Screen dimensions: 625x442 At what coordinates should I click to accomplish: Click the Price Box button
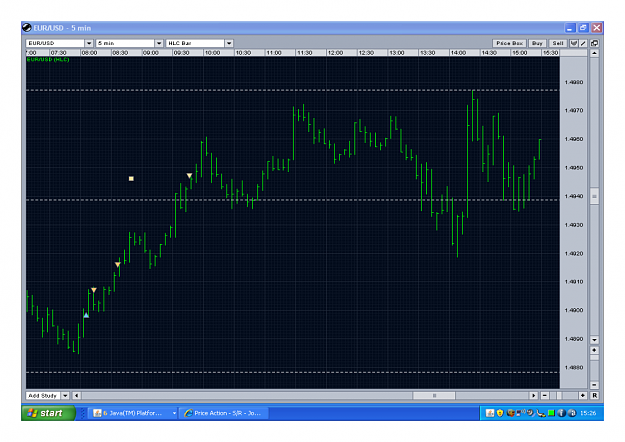tap(509, 43)
